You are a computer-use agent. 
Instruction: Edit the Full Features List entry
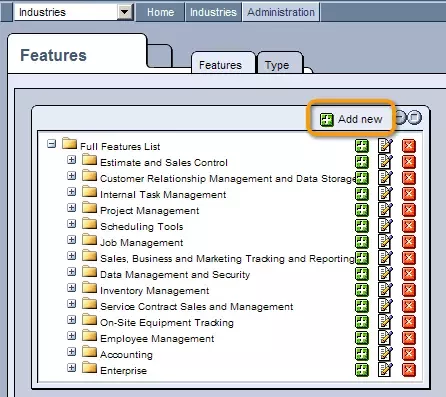click(385, 146)
